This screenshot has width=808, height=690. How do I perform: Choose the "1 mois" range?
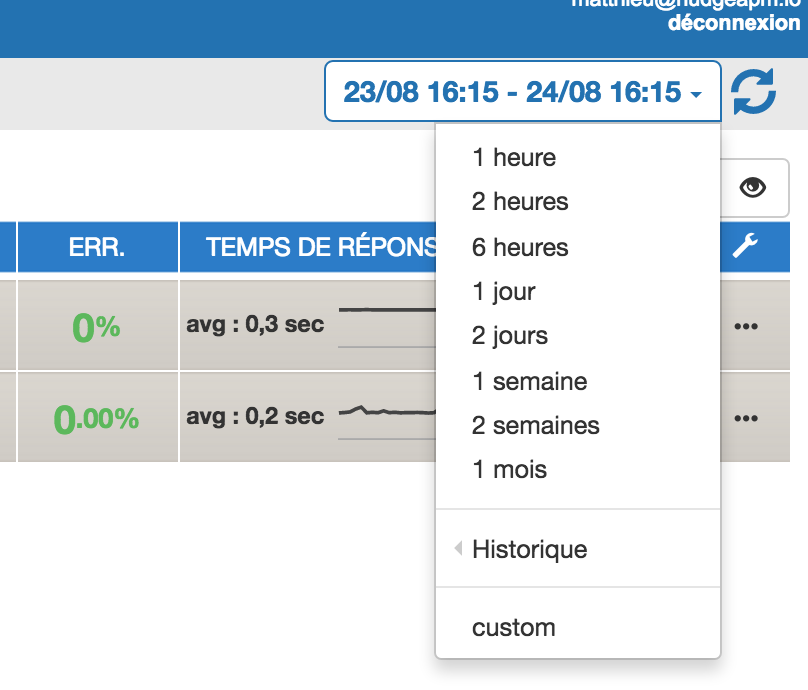(x=509, y=469)
